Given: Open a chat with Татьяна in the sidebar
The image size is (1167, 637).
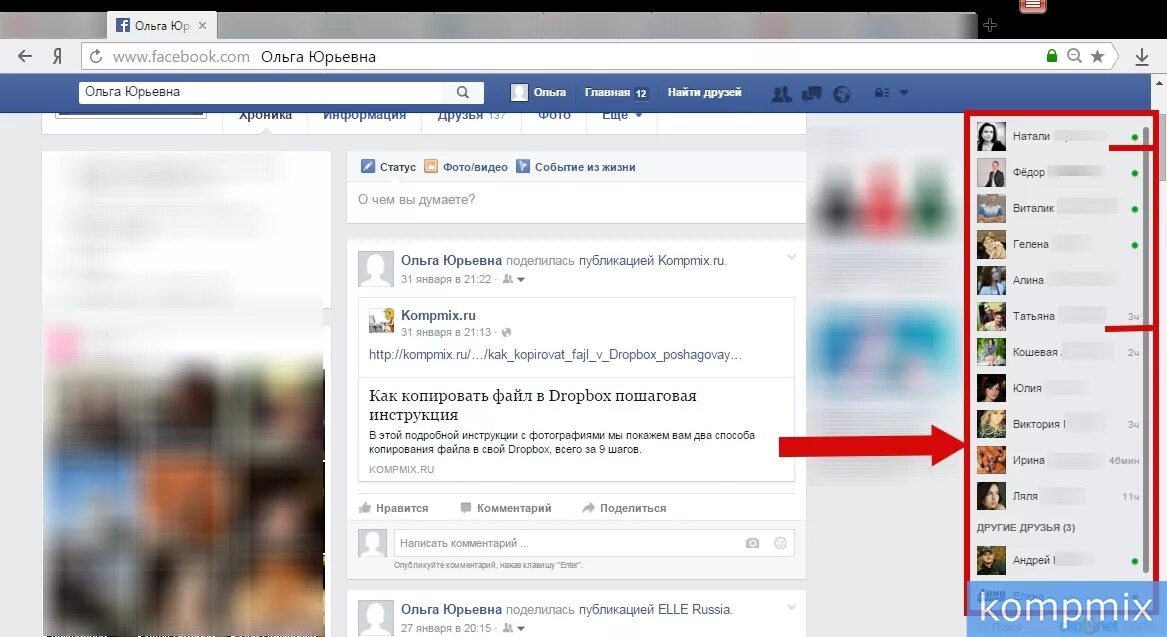Looking at the screenshot, I should pos(1058,316).
